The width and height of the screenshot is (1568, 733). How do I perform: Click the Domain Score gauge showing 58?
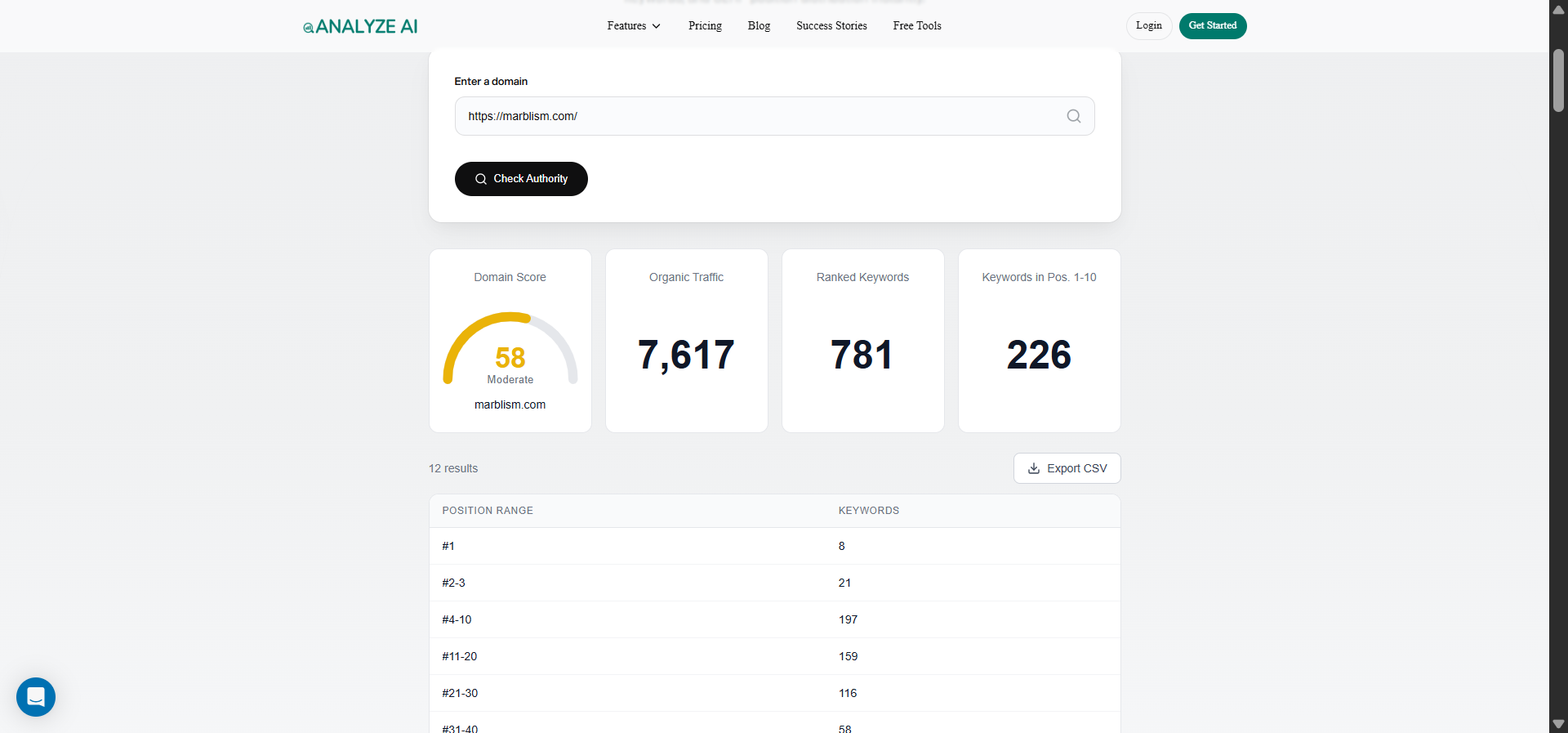510,349
